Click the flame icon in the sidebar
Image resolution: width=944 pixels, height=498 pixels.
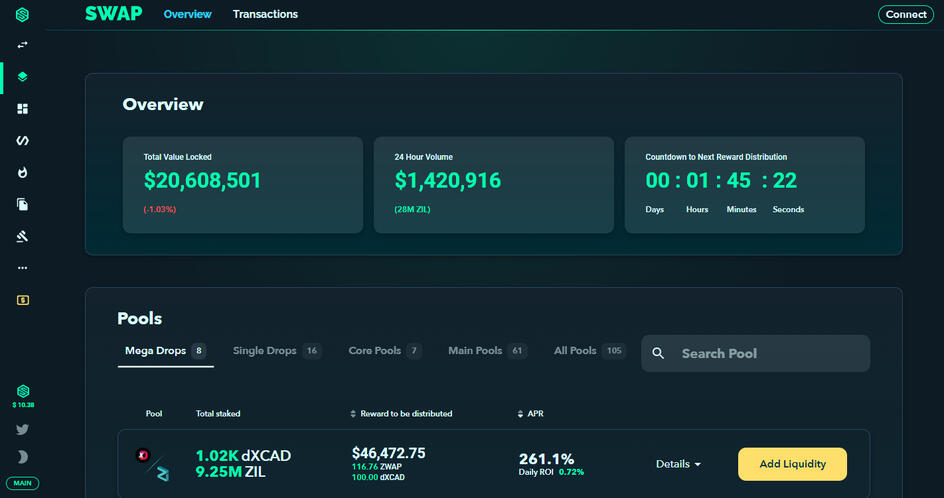[x=22, y=173]
